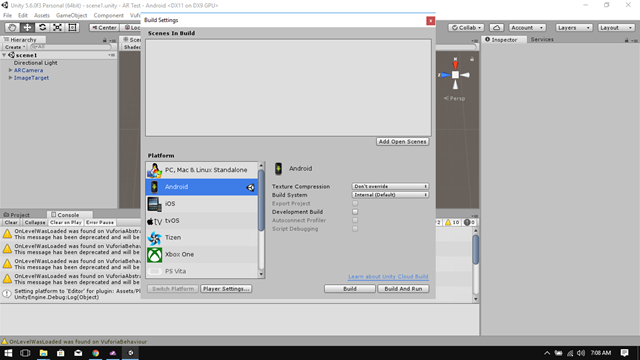Select Directional Light in Hierarchy

[x=36, y=63]
